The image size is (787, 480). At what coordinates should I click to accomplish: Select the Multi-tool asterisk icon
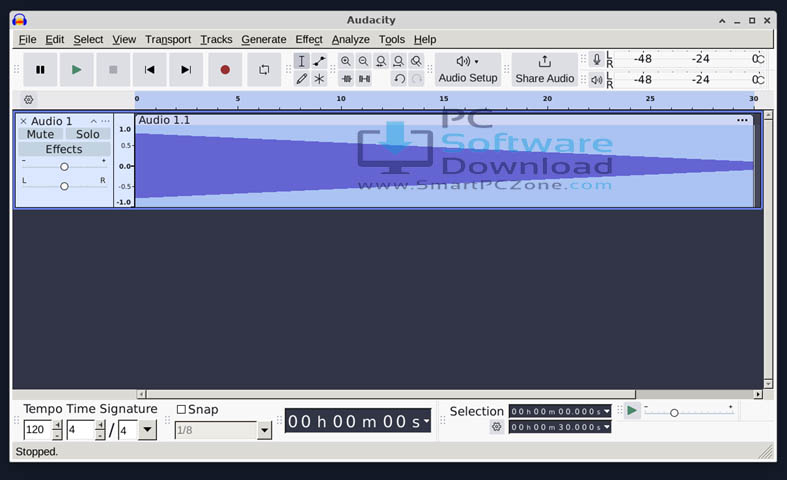tap(319, 79)
